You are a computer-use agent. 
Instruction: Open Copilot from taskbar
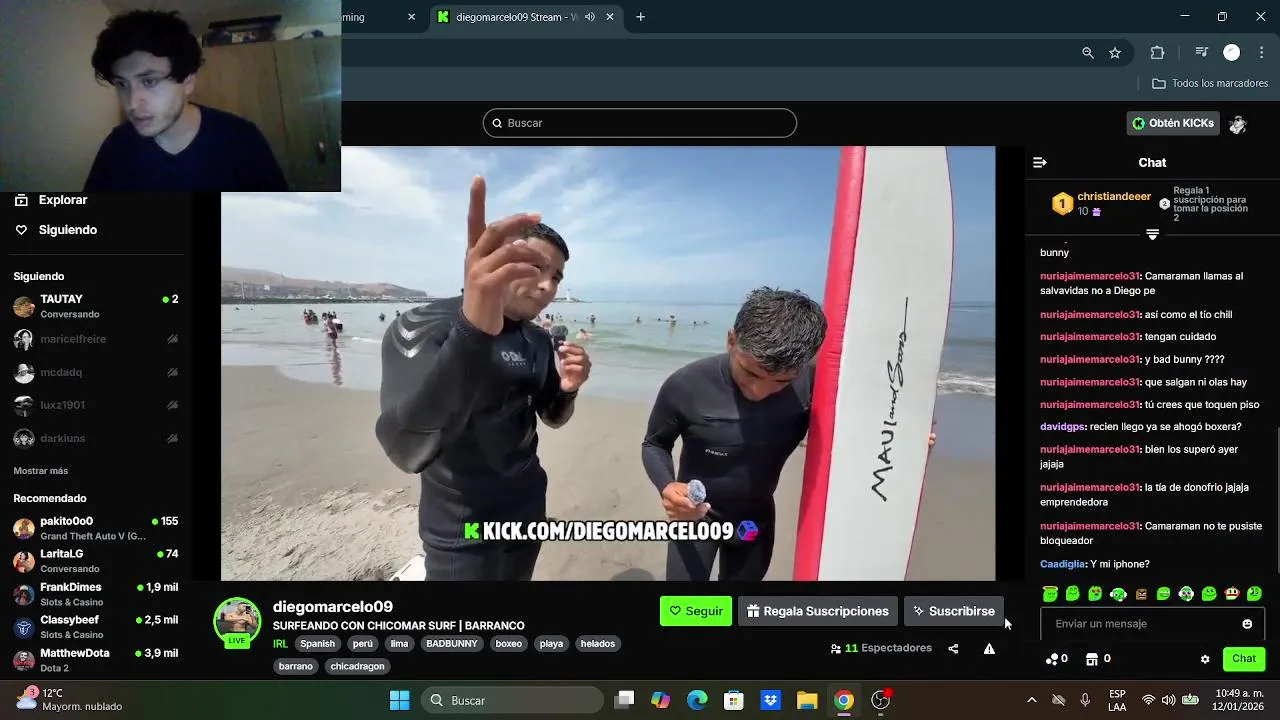(660, 700)
